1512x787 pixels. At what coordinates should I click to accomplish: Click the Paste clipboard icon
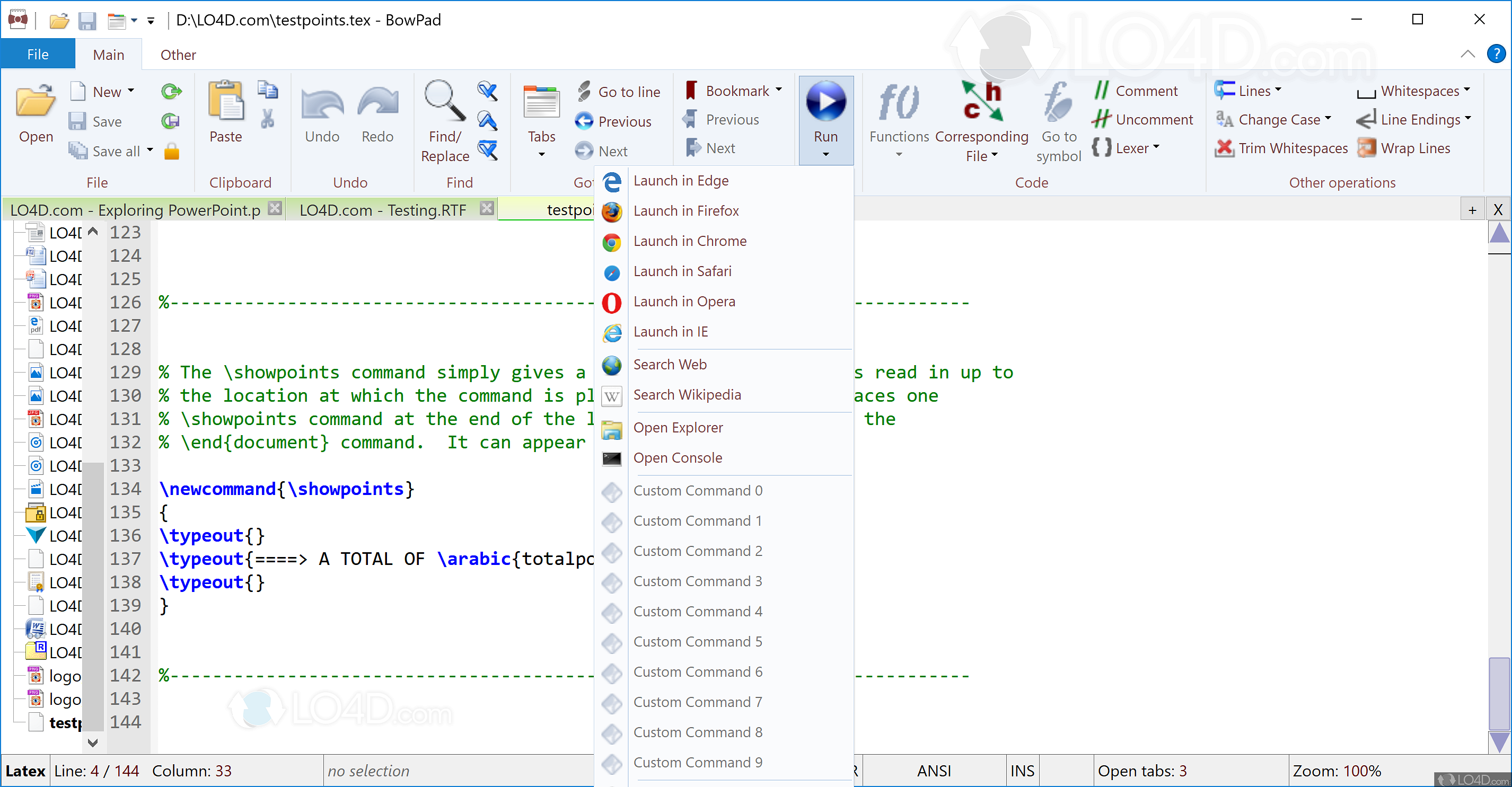[226, 100]
